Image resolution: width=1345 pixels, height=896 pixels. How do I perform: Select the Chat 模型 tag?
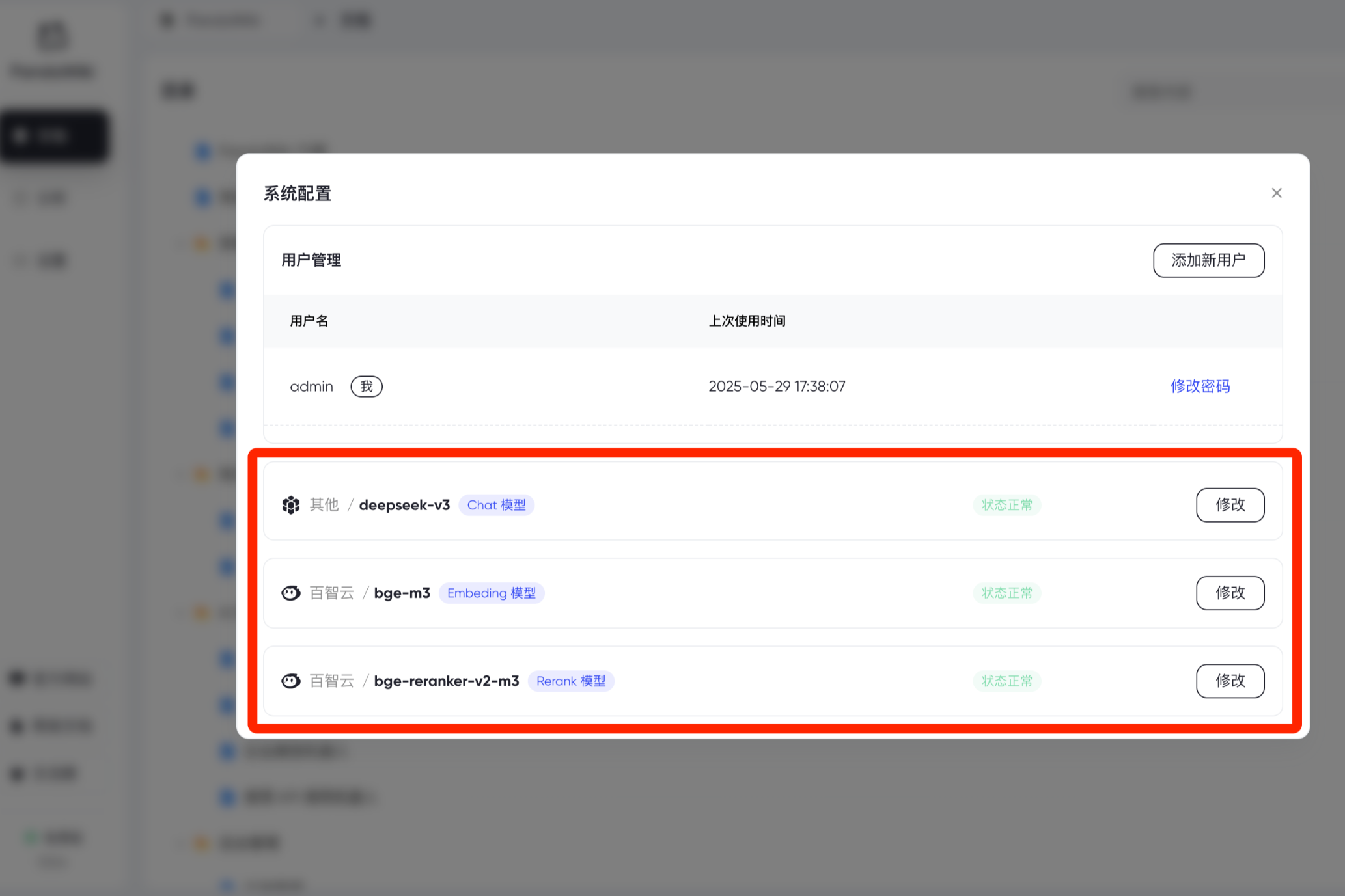point(496,505)
